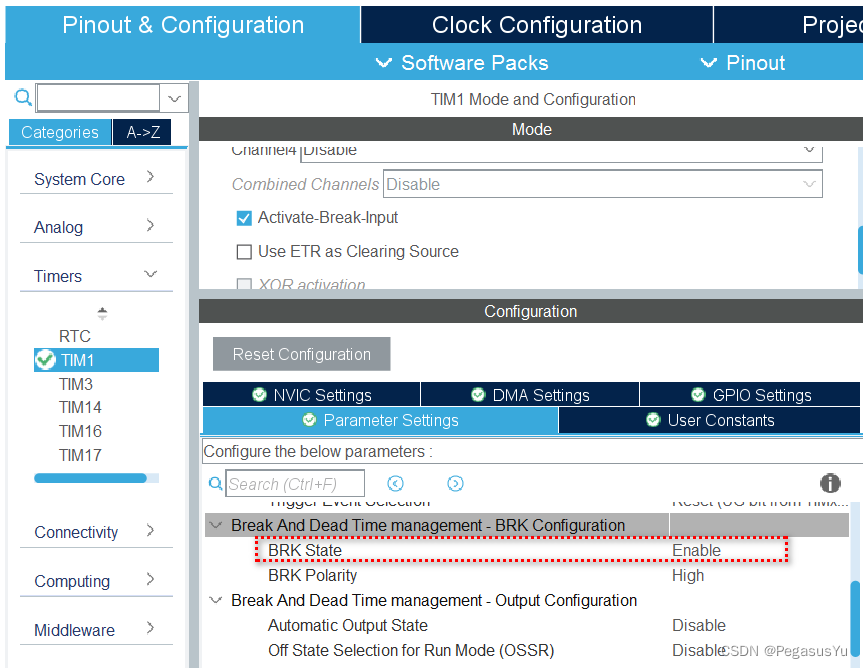Open the NVIC Settings tab
This screenshot has width=863, height=668.
tap(311, 395)
